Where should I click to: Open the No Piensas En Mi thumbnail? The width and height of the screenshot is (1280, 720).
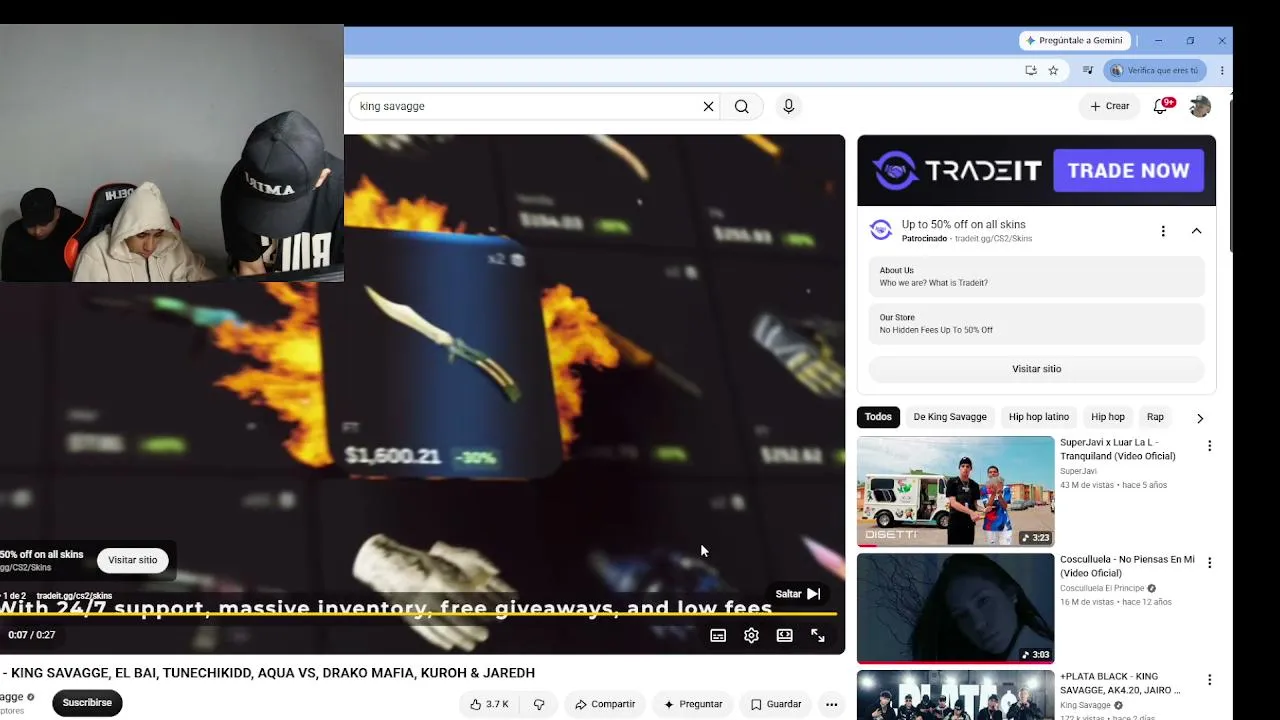[x=955, y=608]
